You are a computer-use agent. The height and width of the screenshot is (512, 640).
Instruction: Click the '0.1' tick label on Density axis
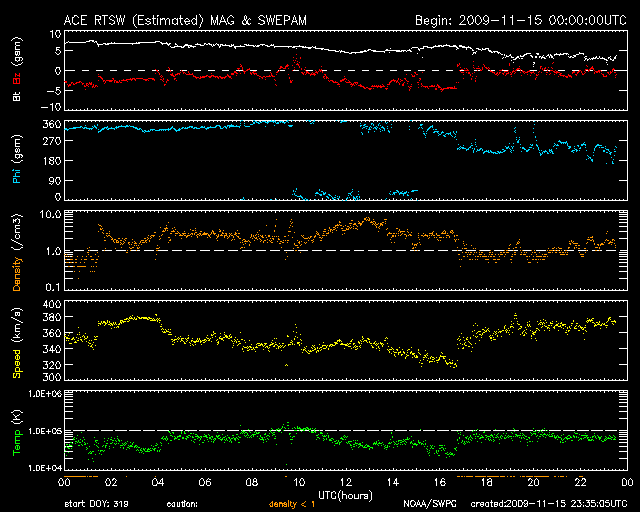pos(53,287)
